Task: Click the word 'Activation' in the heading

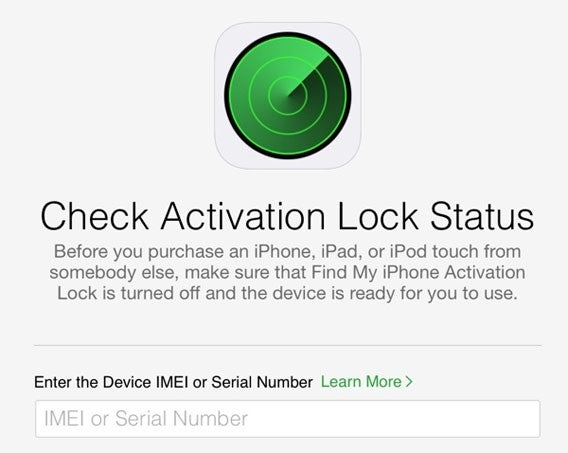Action: pyautogui.click(x=243, y=216)
